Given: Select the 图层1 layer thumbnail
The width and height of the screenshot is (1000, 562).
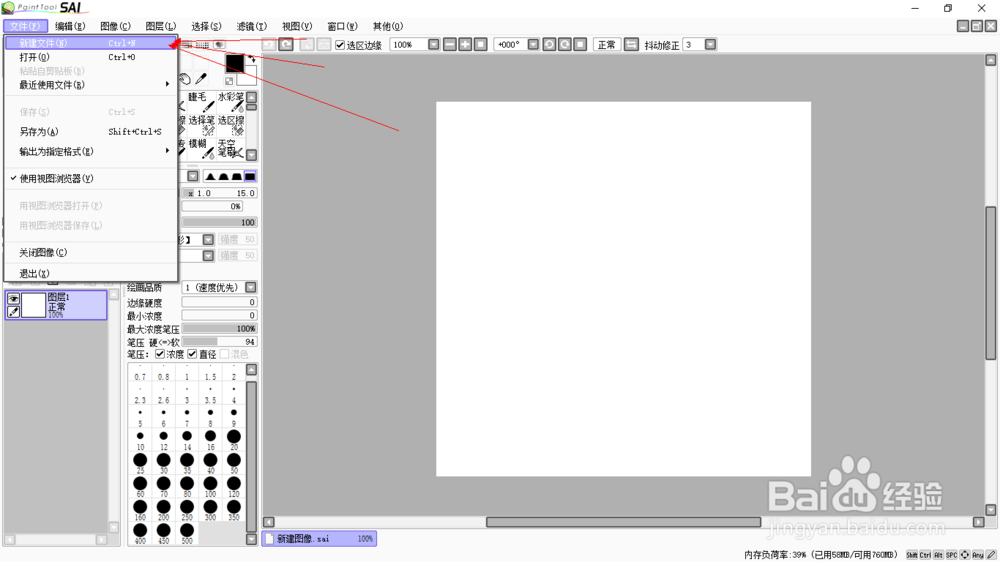Looking at the screenshot, I should [34, 306].
